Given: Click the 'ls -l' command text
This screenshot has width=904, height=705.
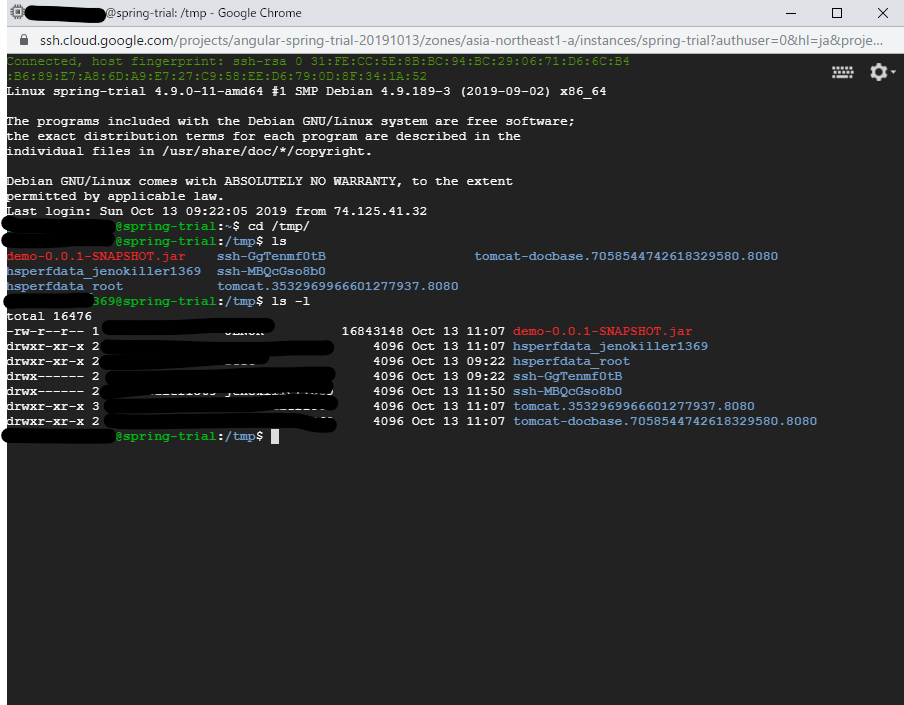Looking at the screenshot, I should pyautogui.click(x=291, y=301).
